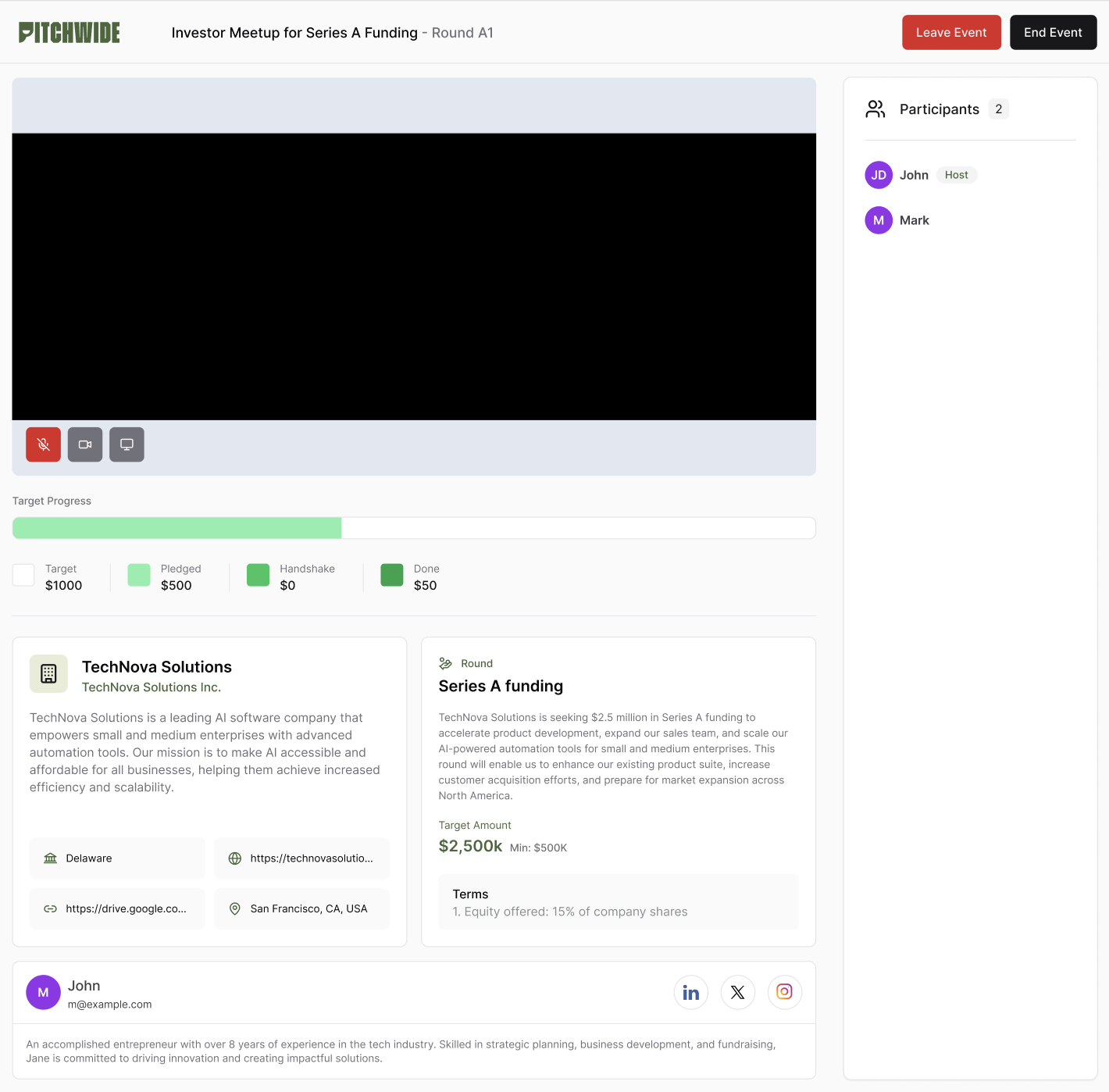This screenshot has height=1092, width=1109.
Task: Expand the truncated TechNova website link
Action: (301, 858)
